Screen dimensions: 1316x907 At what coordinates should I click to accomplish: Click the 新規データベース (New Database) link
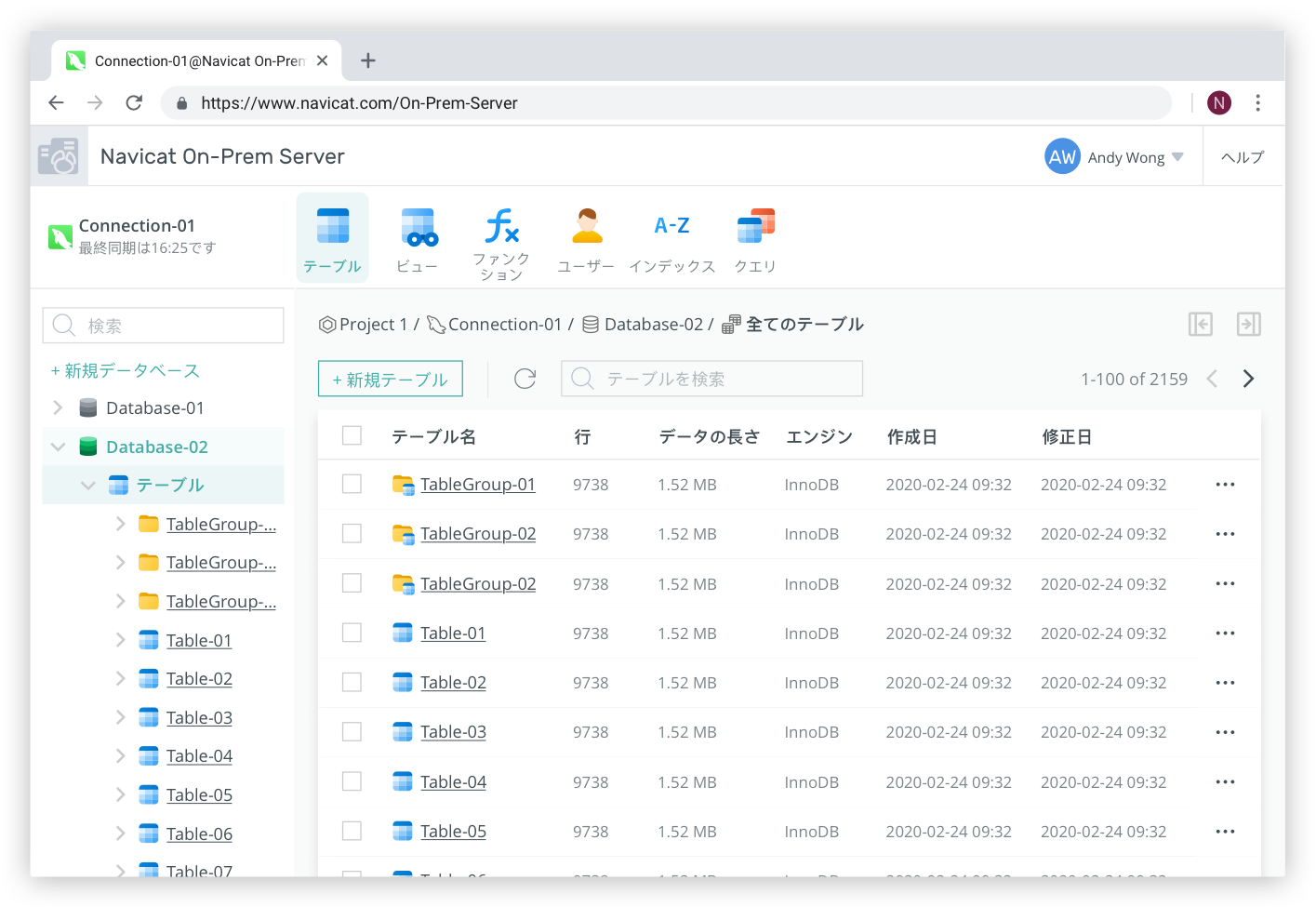(x=126, y=370)
